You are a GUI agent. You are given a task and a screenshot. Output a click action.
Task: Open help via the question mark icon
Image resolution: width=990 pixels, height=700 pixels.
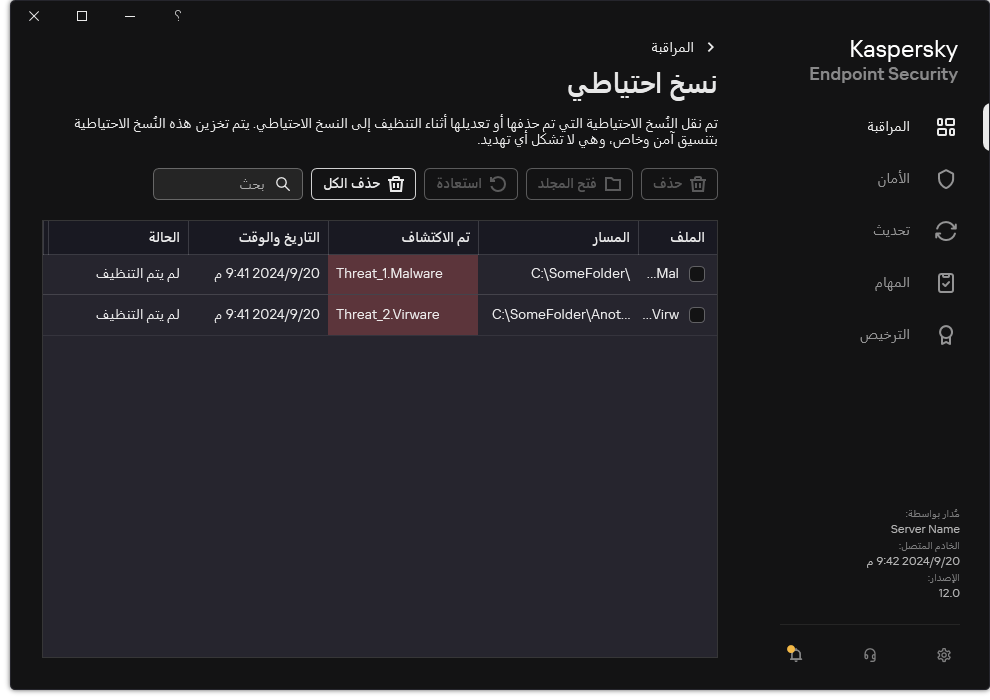click(177, 16)
